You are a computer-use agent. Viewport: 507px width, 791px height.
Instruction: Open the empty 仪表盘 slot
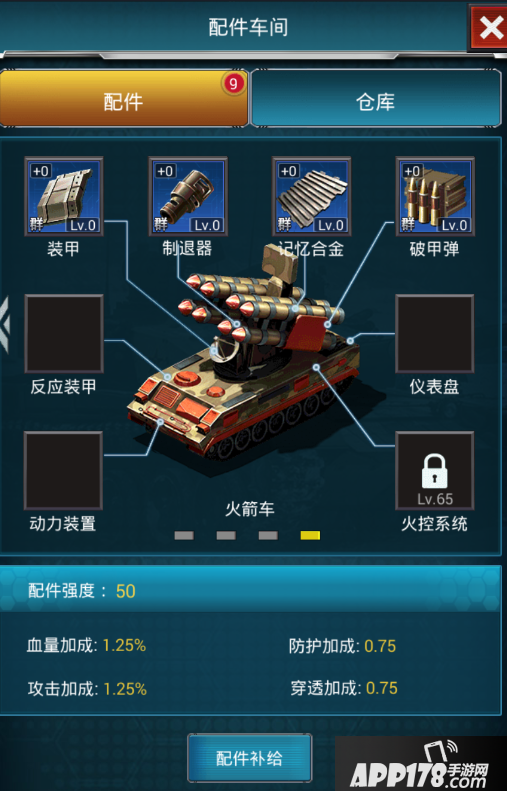click(x=435, y=334)
